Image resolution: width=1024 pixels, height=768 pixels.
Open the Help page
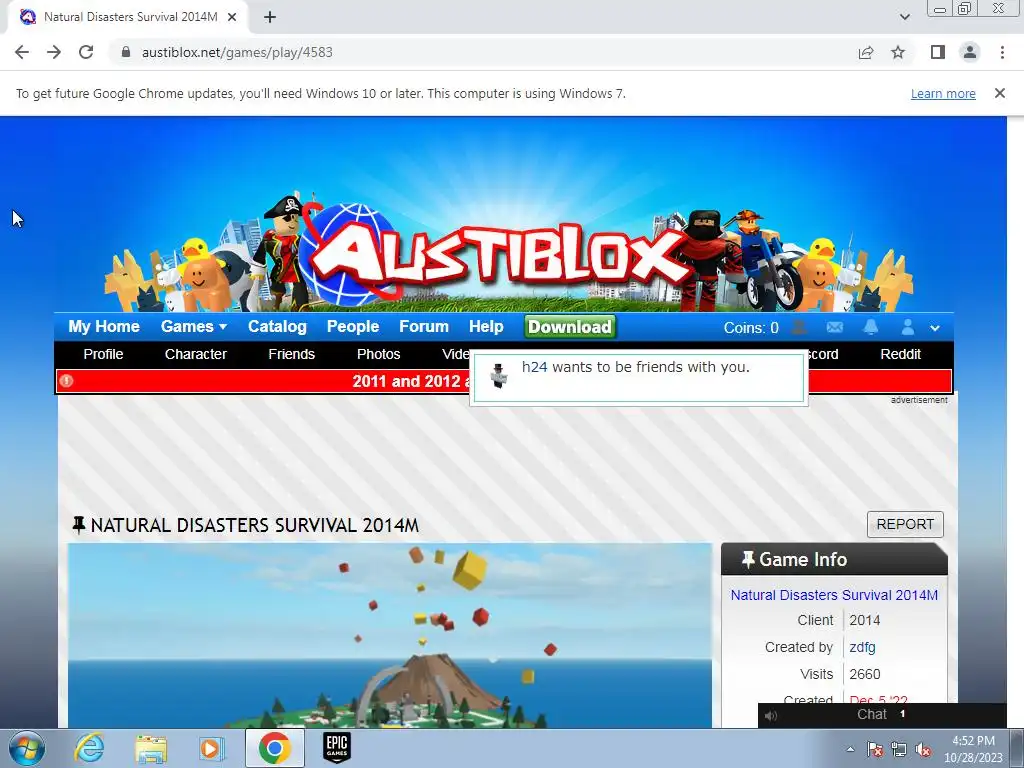(486, 327)
